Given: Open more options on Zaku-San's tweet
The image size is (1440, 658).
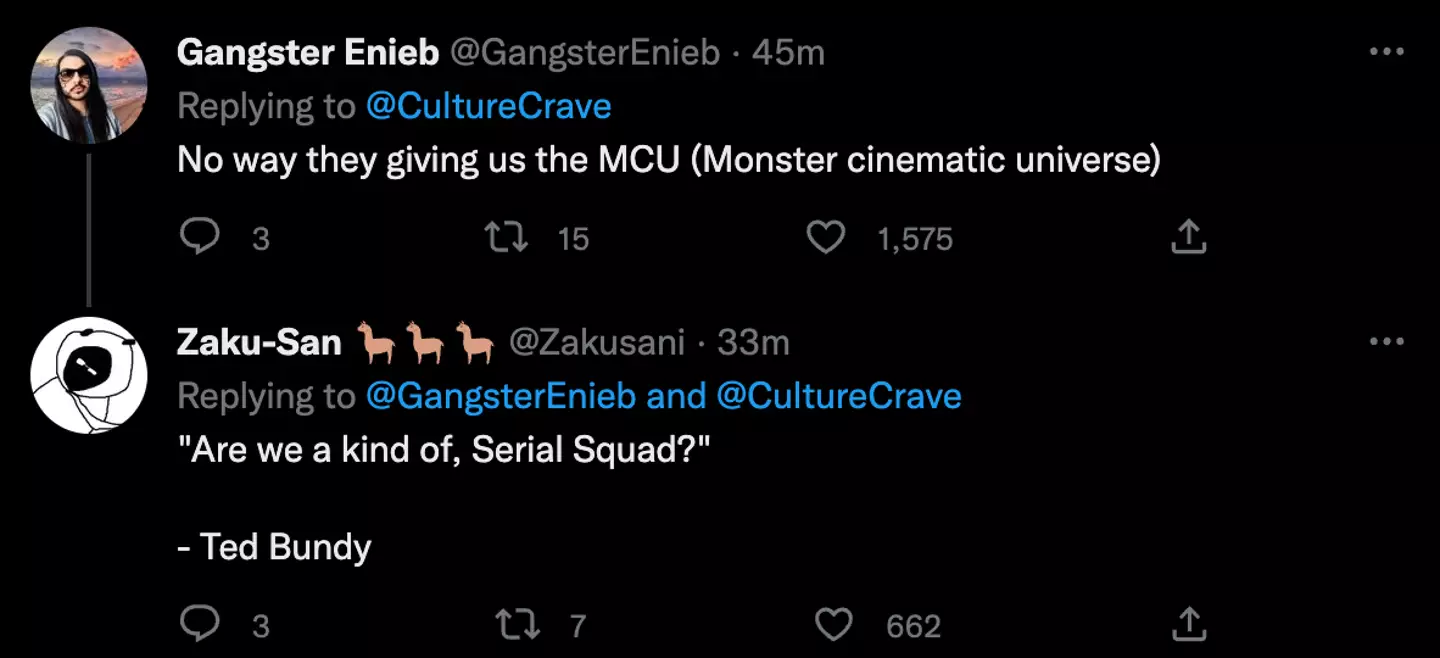Looking at the screenshot, I should pyautogui.click(x=1386, y=342).
